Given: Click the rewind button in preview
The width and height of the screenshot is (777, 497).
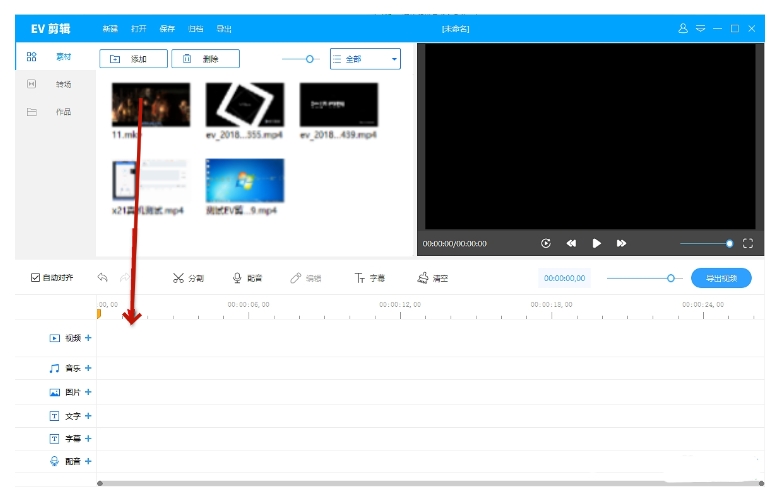Looking at the screenshot, I should click(571, 243).
